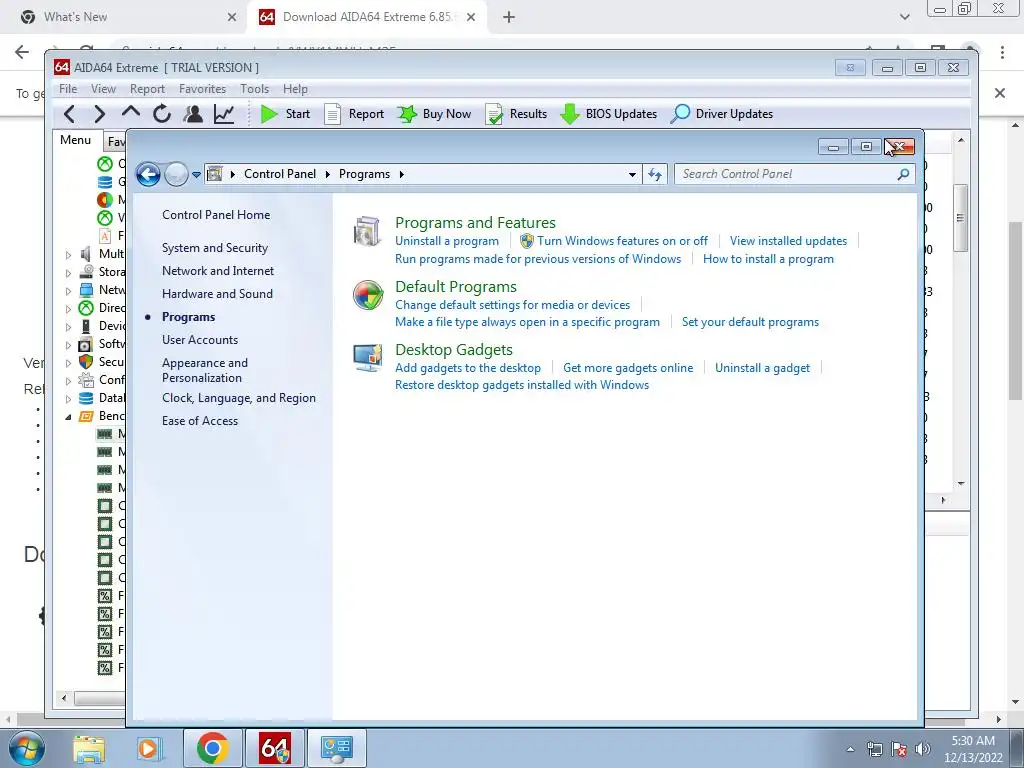Open AIDA64 View menu
1024x768 pixels.
(x=103, y=89)
